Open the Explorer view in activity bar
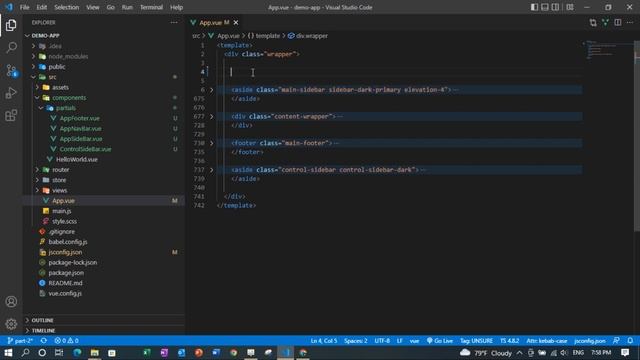The height and width of the screenshot is (360, 640). pyautogui.click(x=11, y=25)
